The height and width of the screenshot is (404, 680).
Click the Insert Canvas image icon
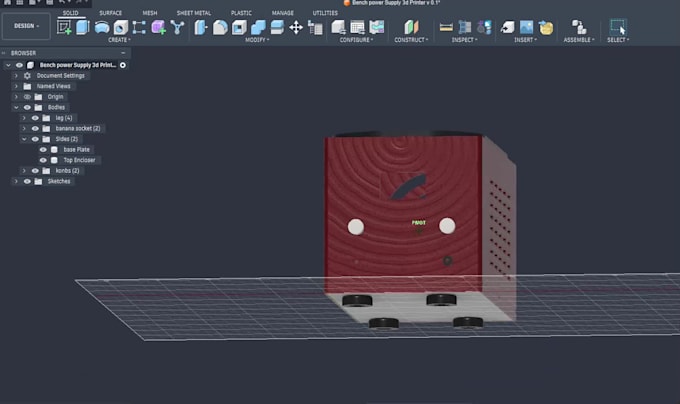(526, 27)
